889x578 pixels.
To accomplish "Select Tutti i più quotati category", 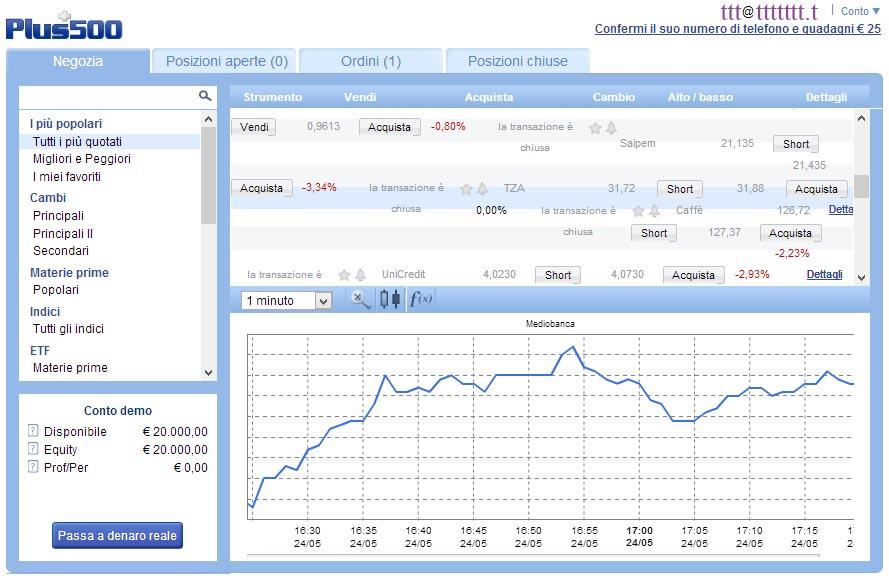I will pyautogui.click(x=77, y=142).
